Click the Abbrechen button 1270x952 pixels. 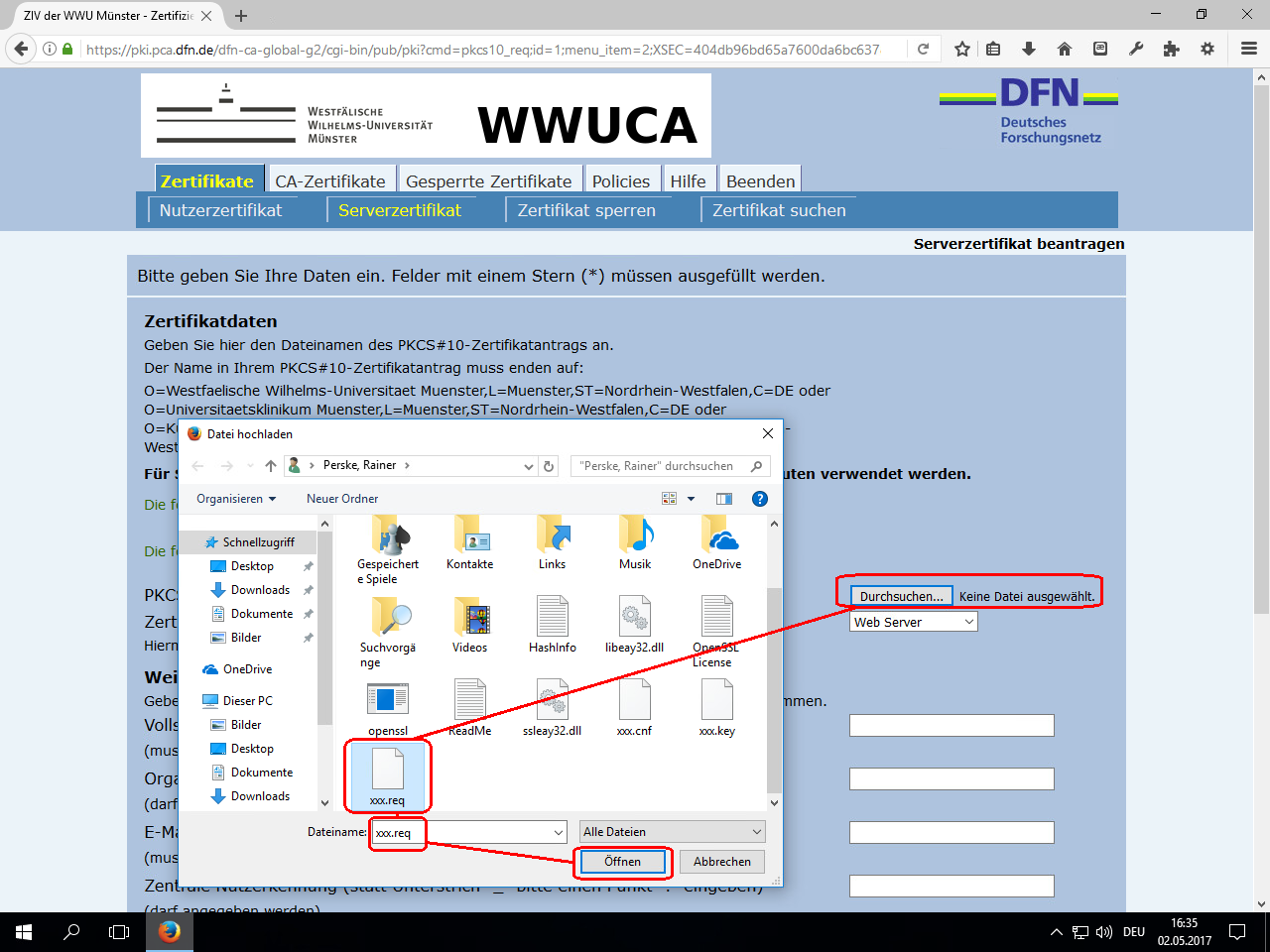(721, 862)
